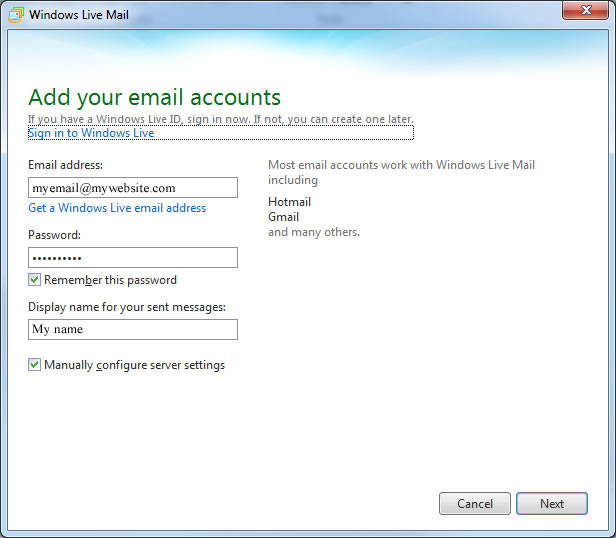The width and height of the screenshot is (616, 538).
Task: Proceed with the Next button
Action: (x=551, y=504)
